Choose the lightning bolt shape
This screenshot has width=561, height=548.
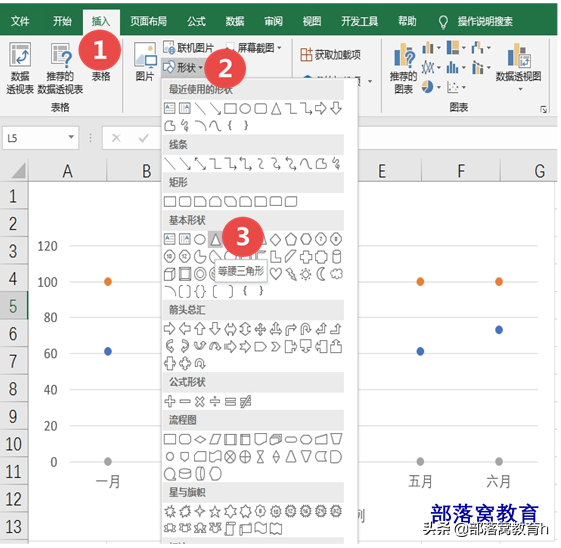pos(291,274)
